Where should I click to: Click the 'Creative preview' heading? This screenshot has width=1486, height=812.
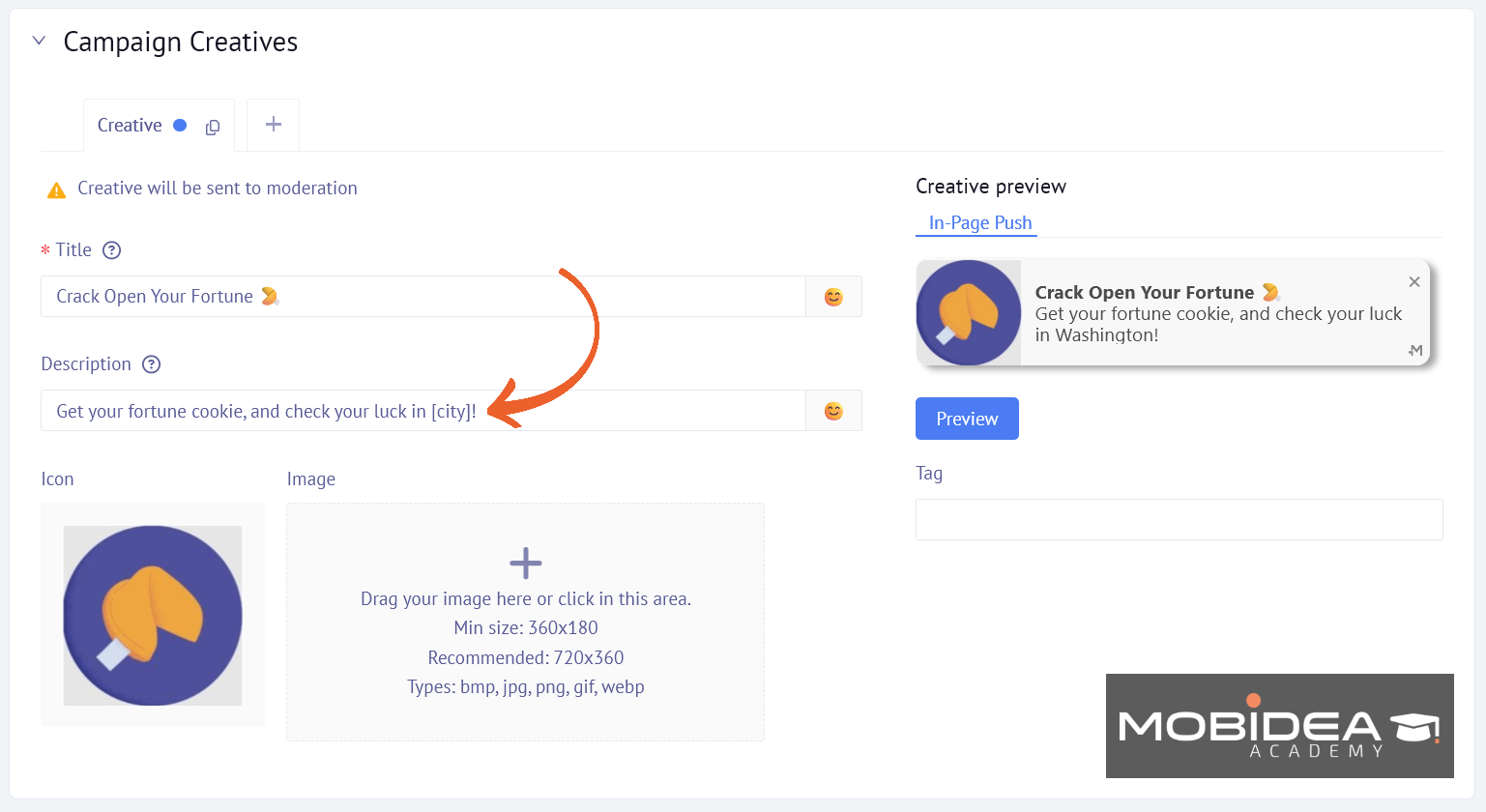(991, 187)
